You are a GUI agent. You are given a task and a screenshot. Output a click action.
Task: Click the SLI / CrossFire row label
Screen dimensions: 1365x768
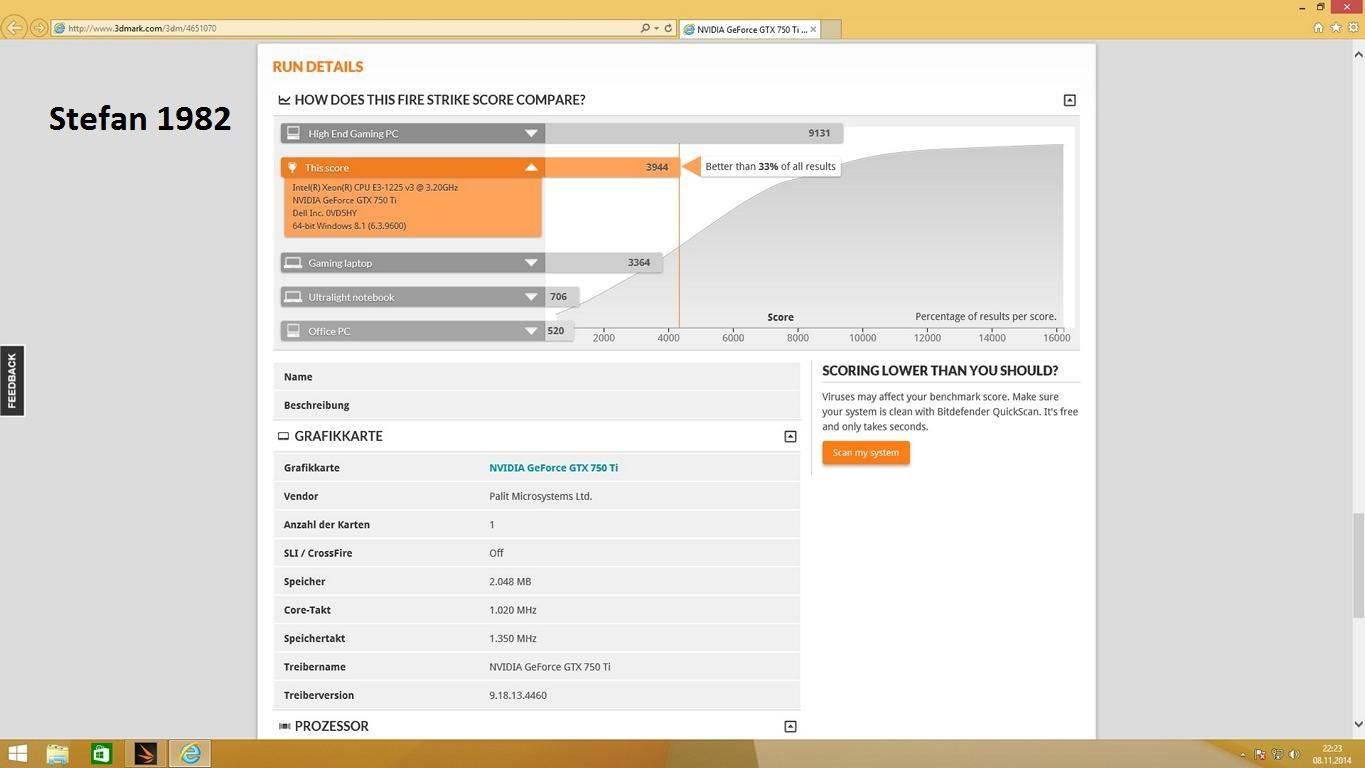(x=317, y=553)
